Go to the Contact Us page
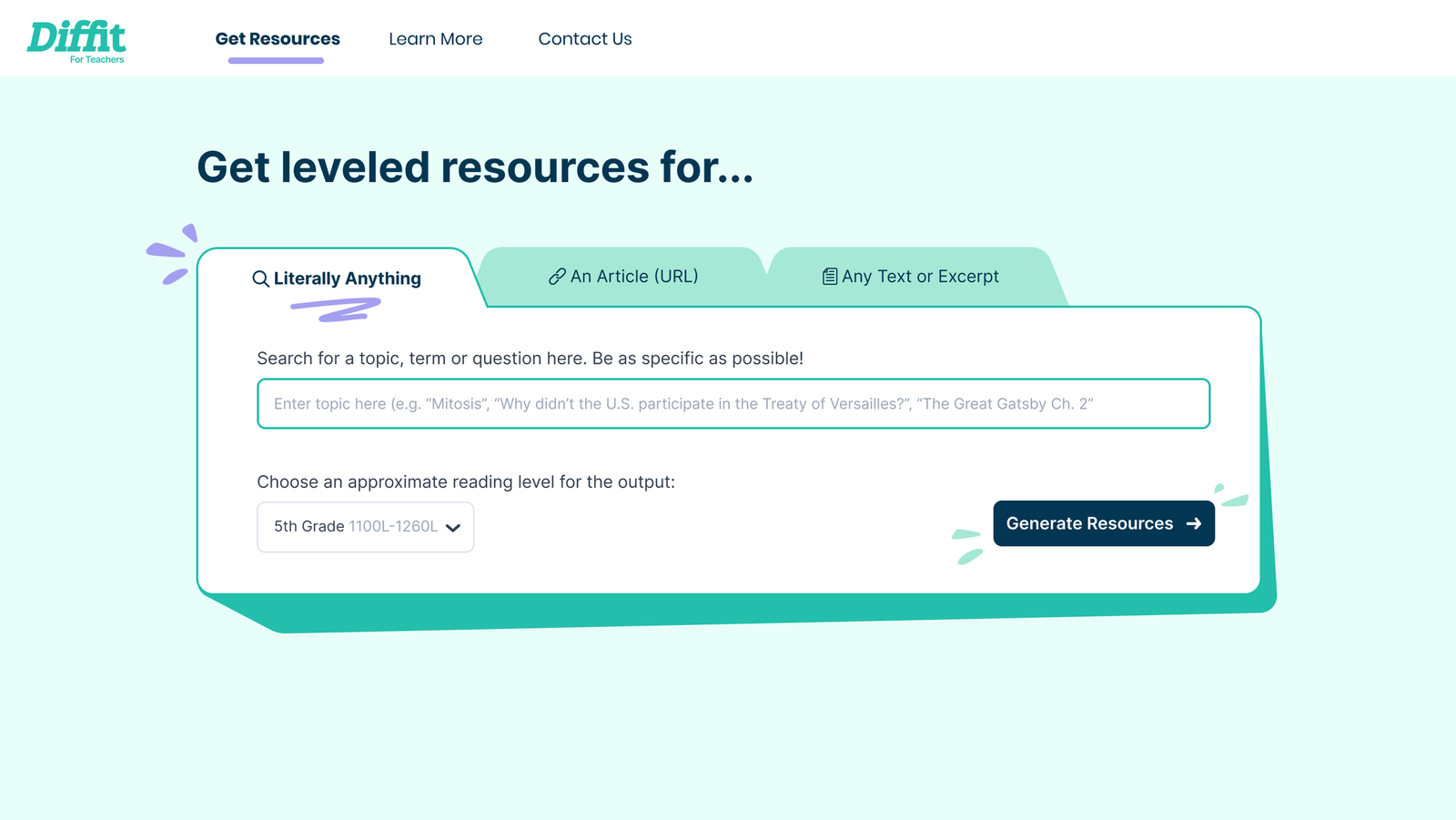This screenshot has height=820, width=1456. [584, 39]
